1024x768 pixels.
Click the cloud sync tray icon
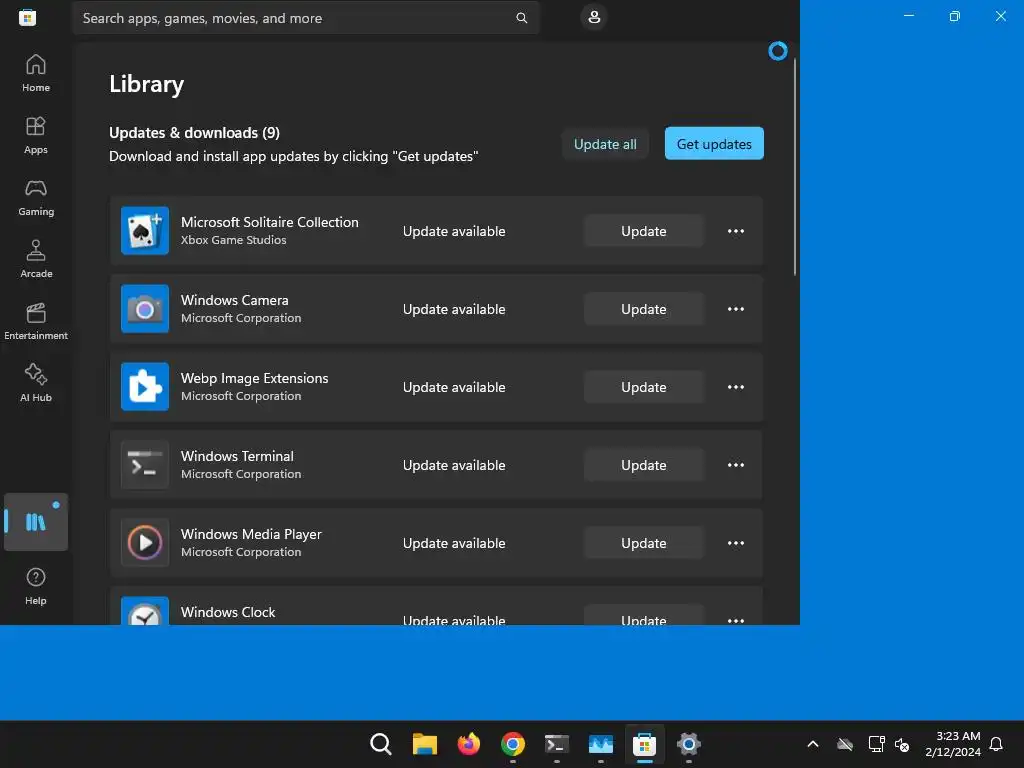845,744
